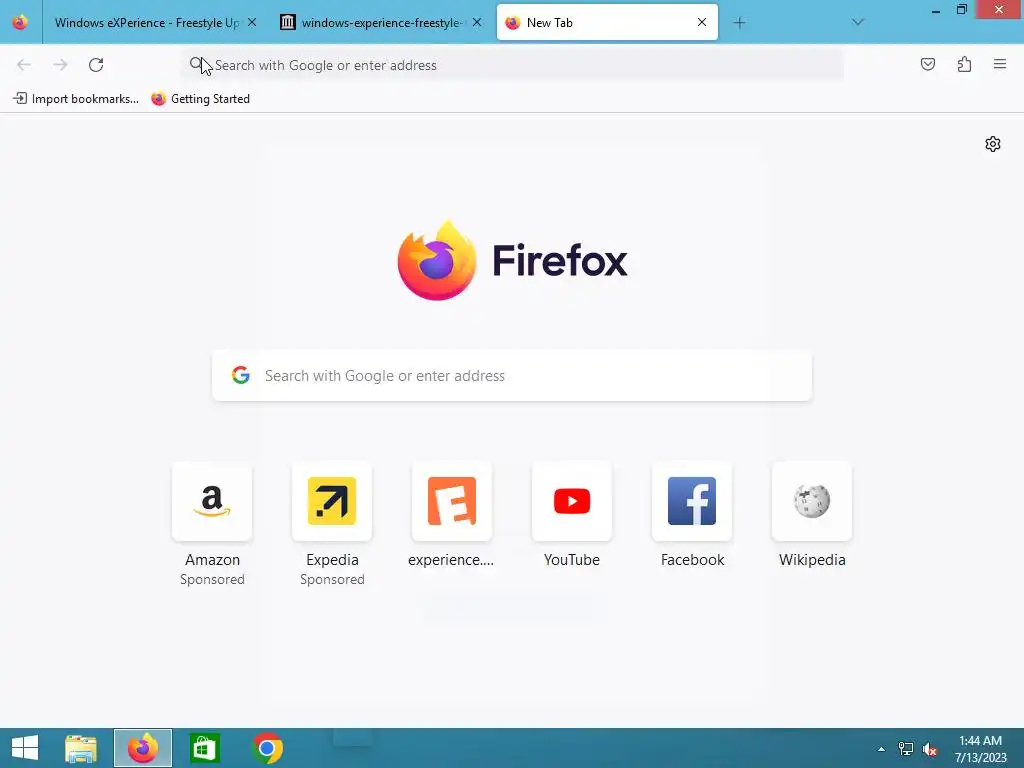Open Getting Started bookmark
Viewport: 1024px width, 768px height.
click(x=200, y=99)
